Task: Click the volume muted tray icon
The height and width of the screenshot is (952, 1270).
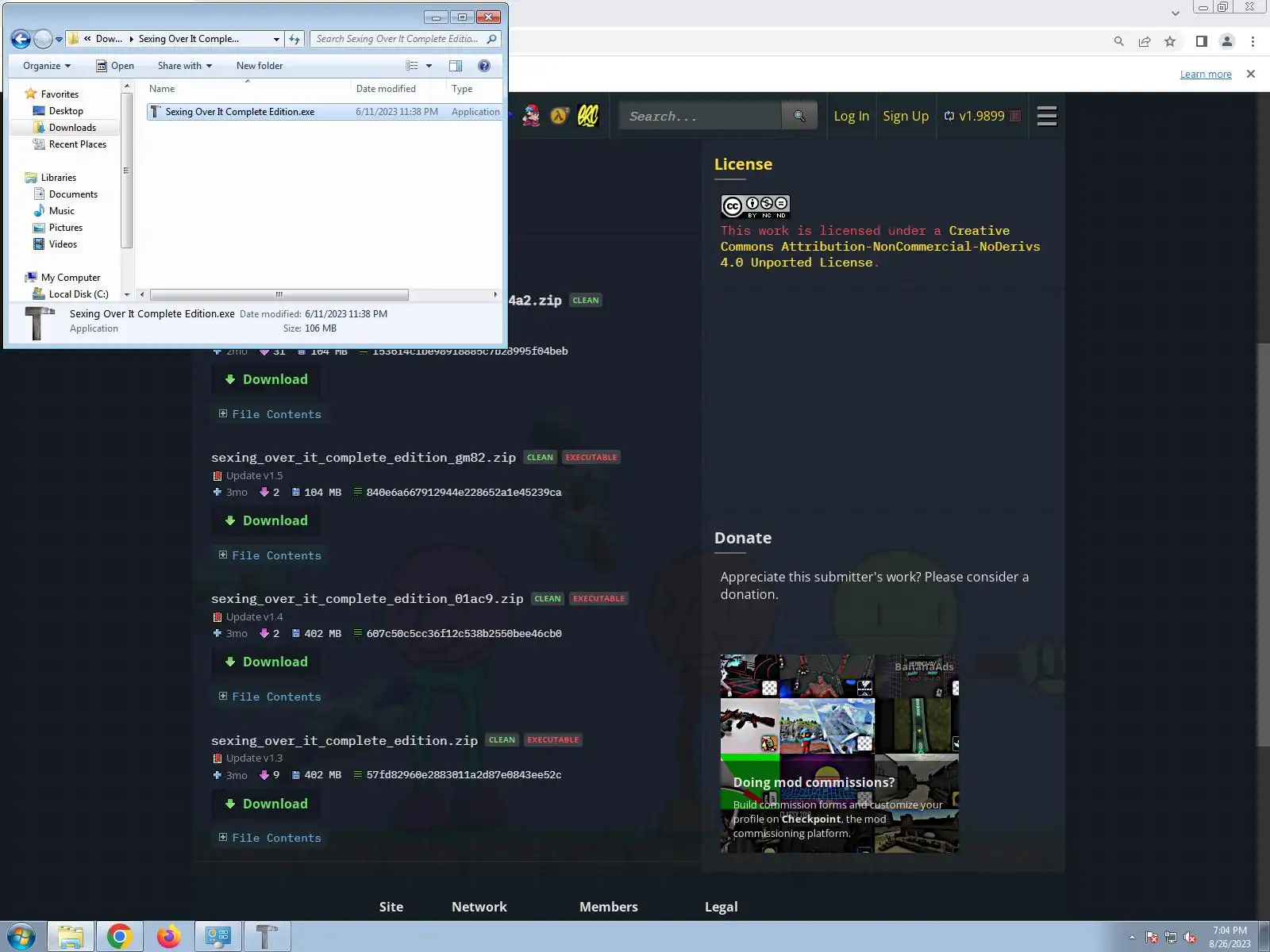Action: (x=1191, y=938)
